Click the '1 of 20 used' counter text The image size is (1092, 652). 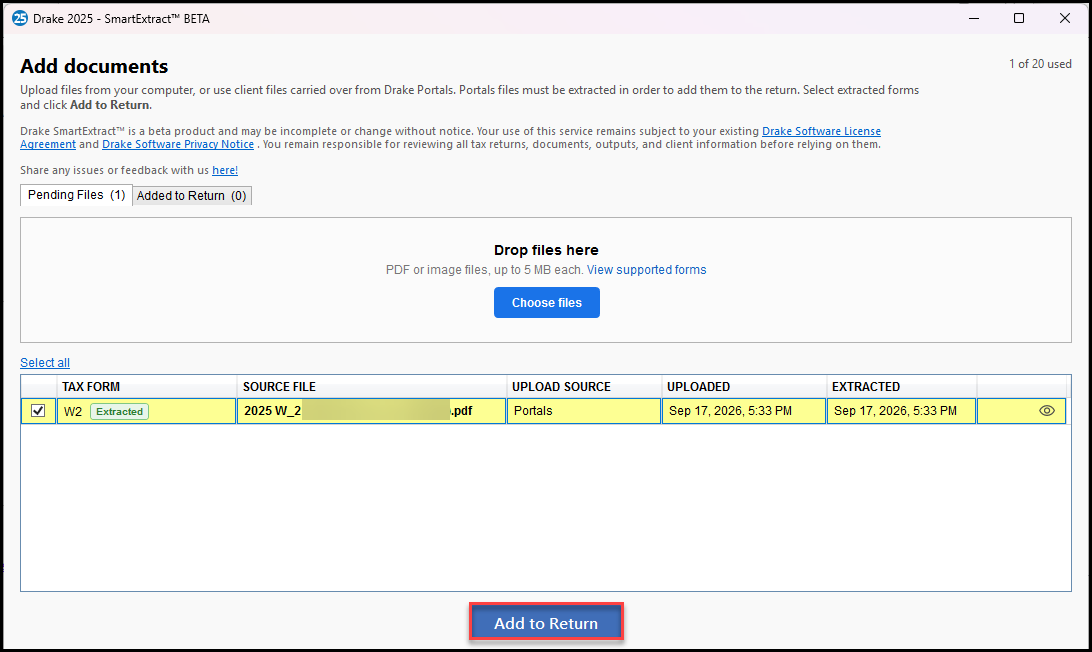pos(1040,64)
